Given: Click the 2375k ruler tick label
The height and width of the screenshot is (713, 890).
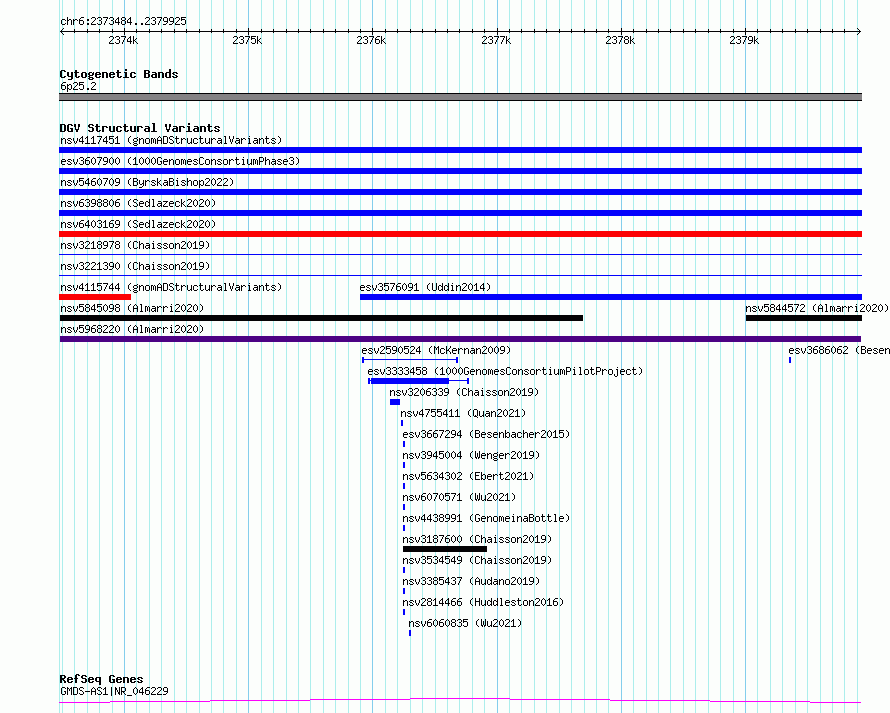Looking at the screenshot, I should pos(247,40).
